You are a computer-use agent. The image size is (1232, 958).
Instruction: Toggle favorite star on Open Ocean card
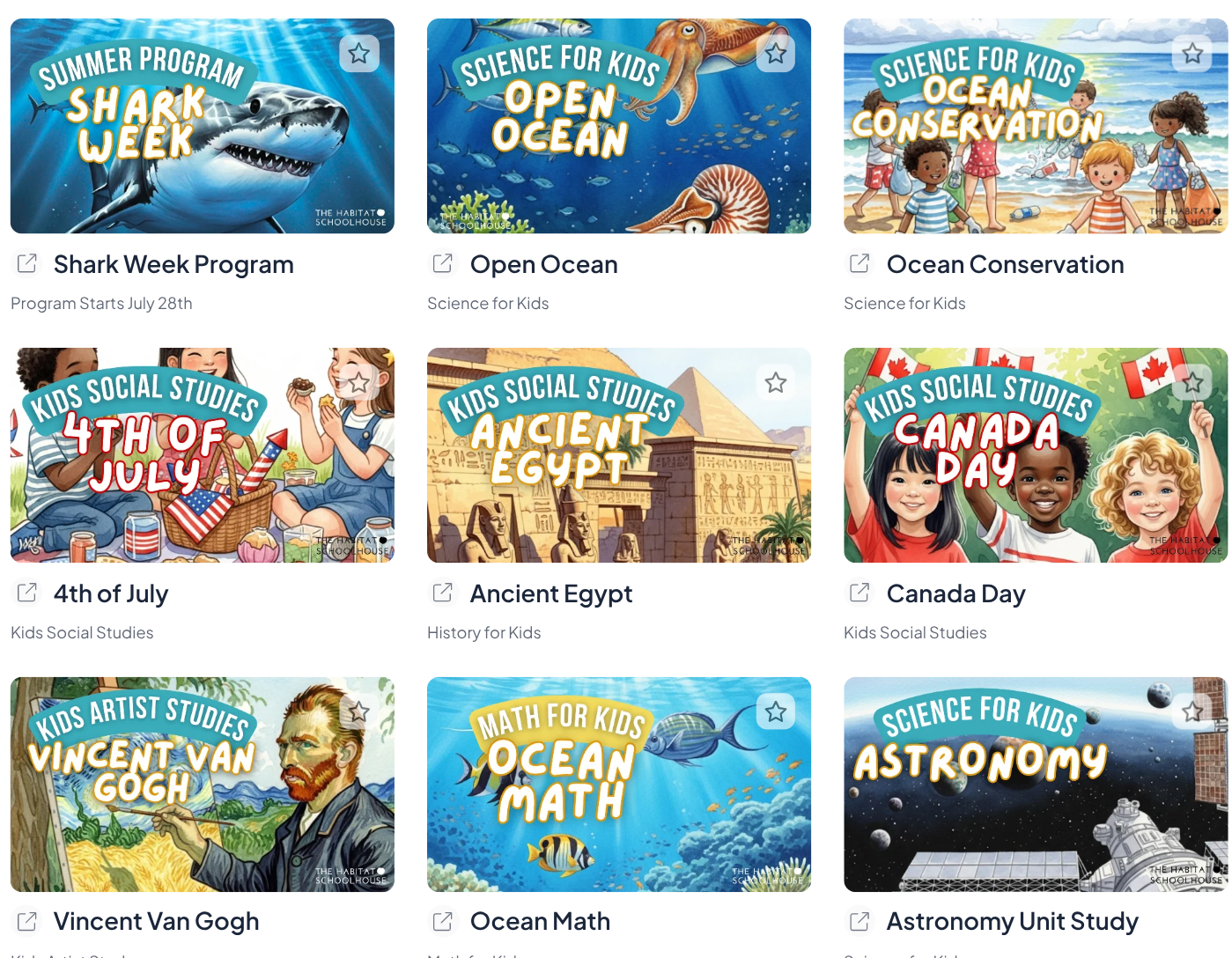tap(776, 54)
